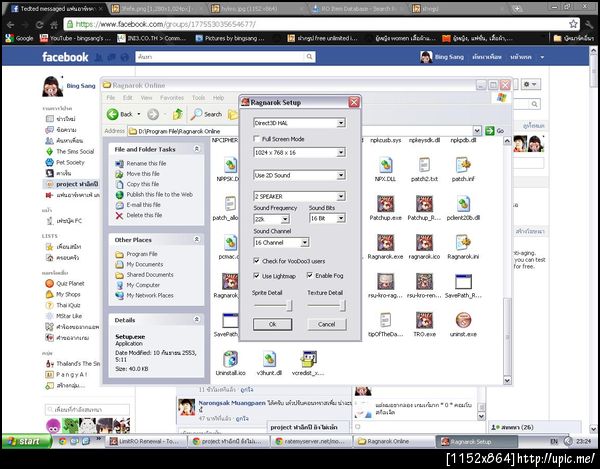Open 1024 x 768 x 16 resolution dropdown
The image size is (600, 469).
pyautogui.click(x=341, y=153)
